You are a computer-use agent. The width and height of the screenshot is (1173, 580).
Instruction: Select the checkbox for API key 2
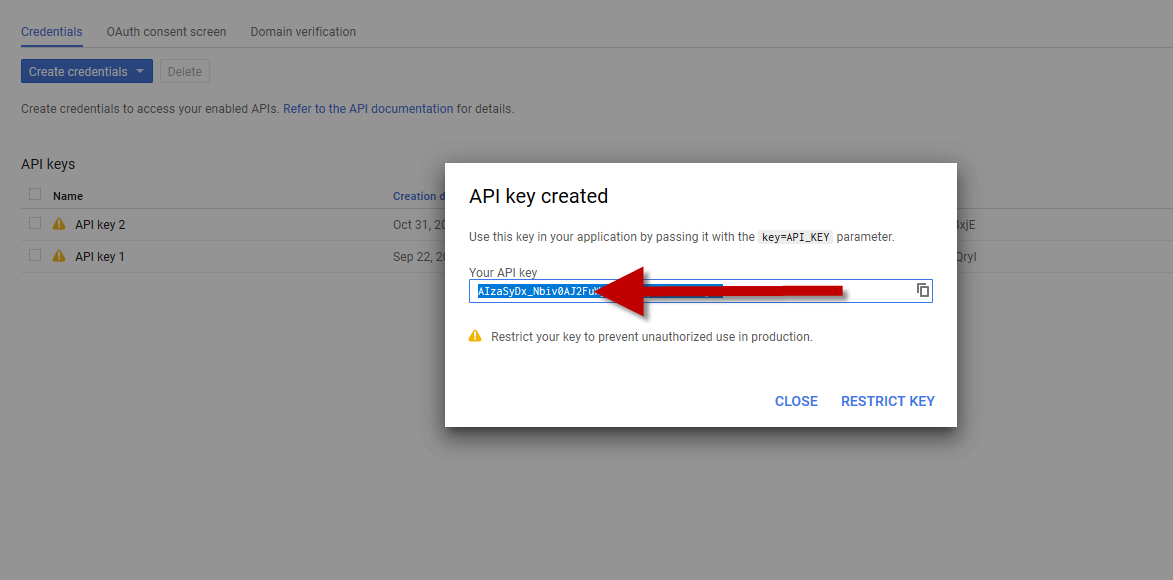coord(34,225)
